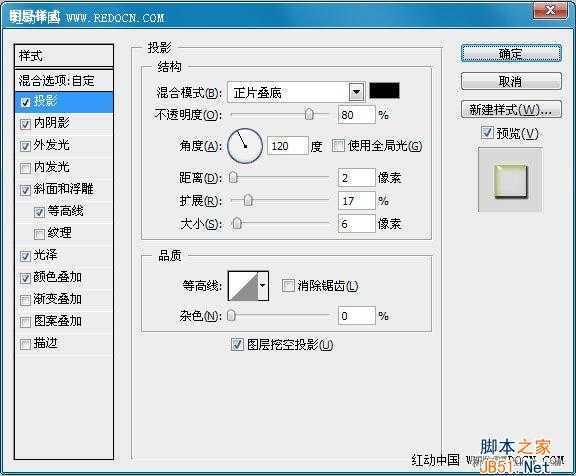Select the 外发光 row label
Screen dimensions: 576x476
[51, 145]
